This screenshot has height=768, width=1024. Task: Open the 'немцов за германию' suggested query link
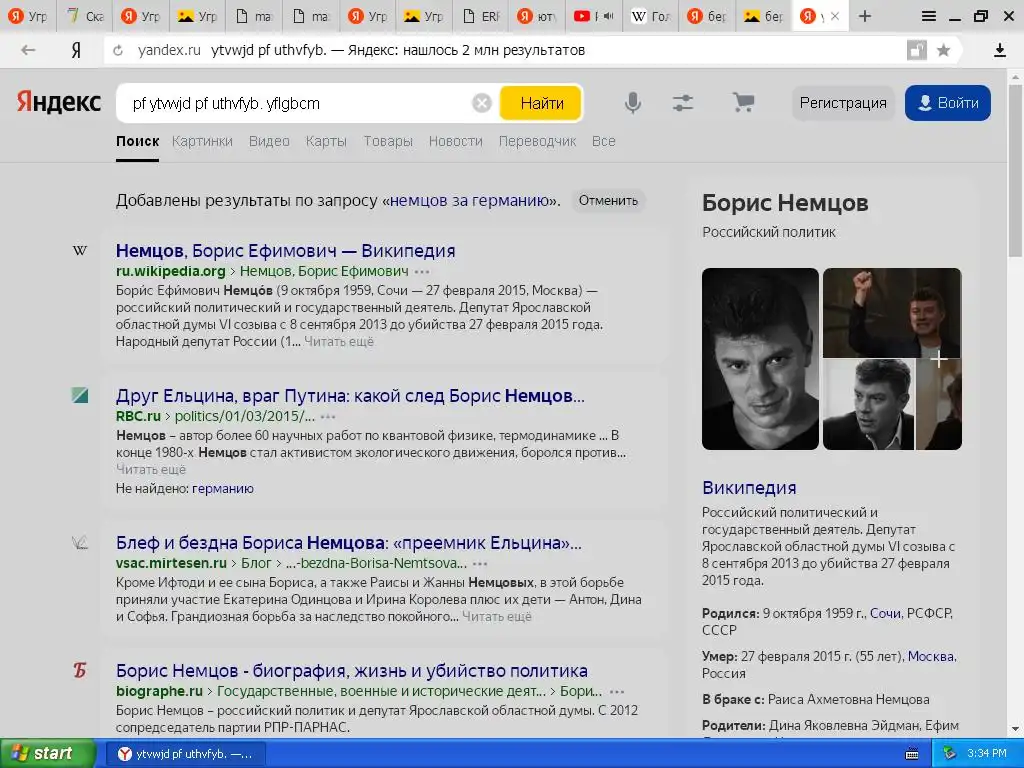pos(470,200)
